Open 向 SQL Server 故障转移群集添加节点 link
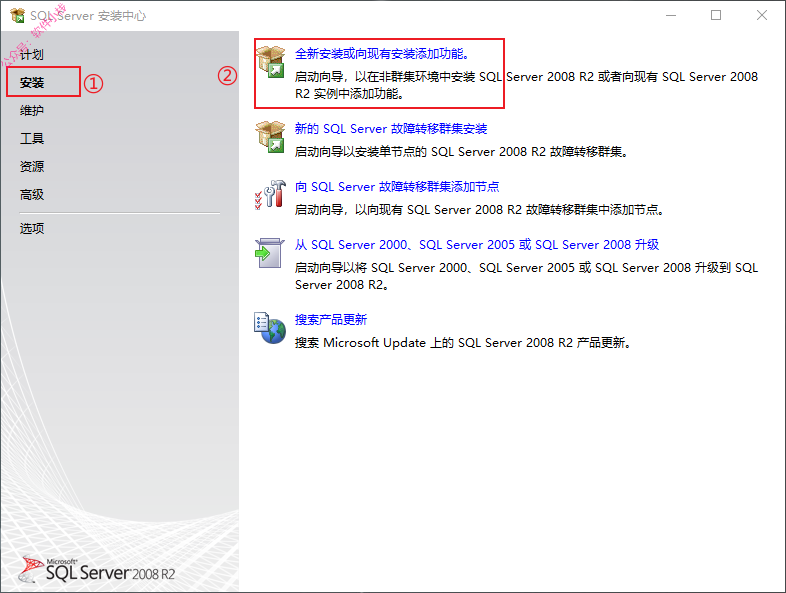Screen dimensions: 786x593 397,187
